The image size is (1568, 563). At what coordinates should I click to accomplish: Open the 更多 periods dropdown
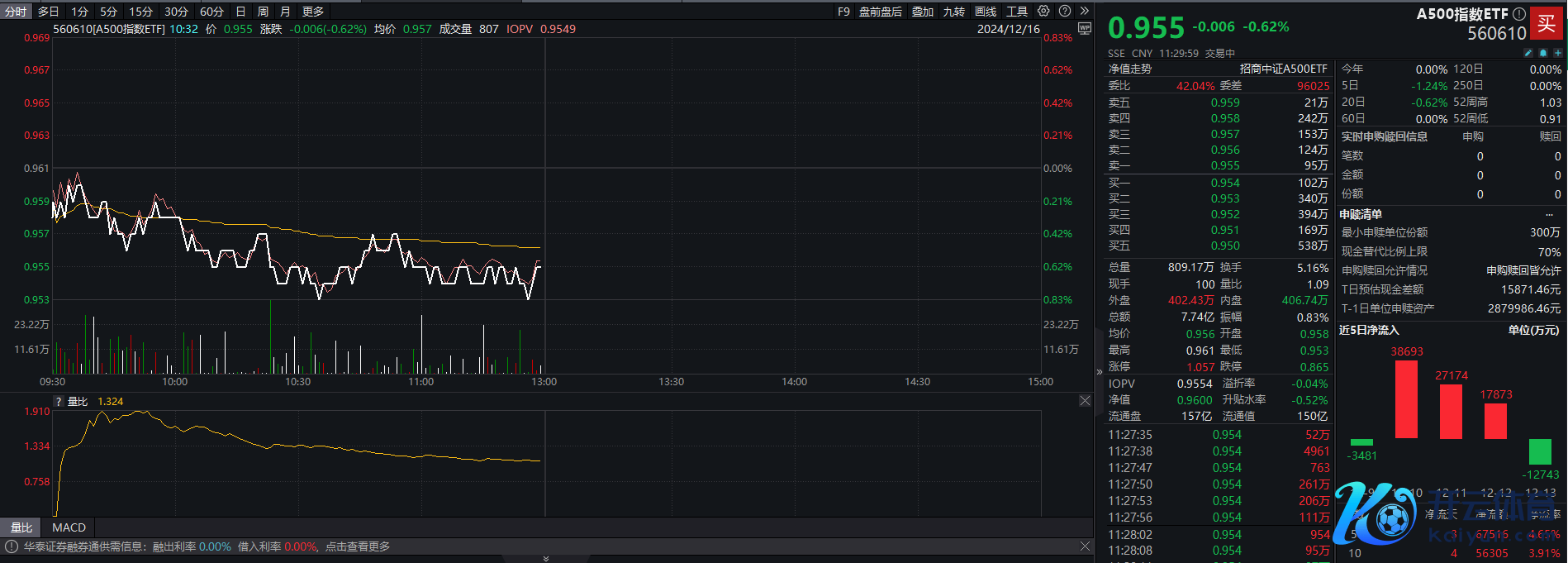pyautogui.click(x=313, y=12)
